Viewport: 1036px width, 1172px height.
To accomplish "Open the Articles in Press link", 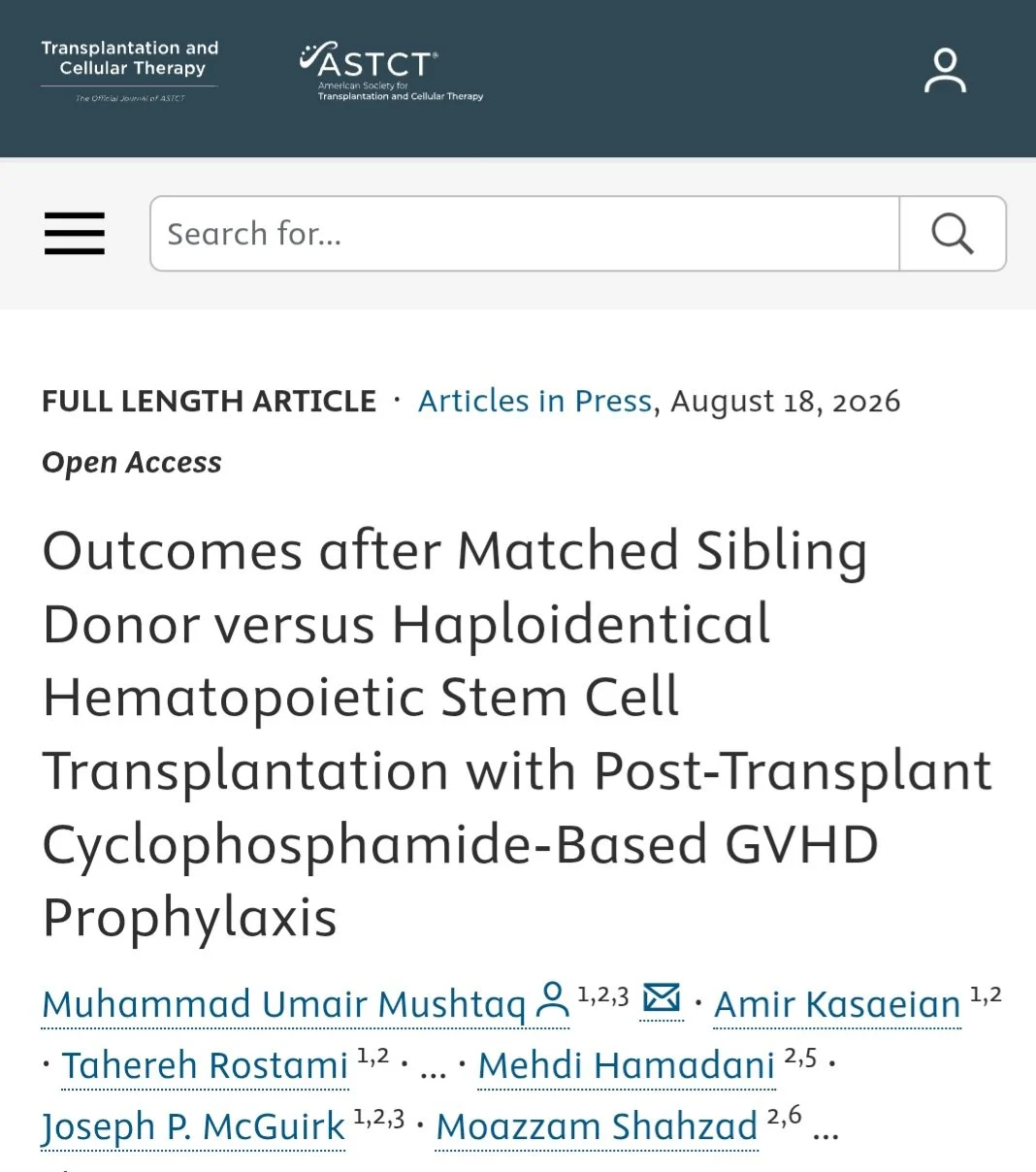I will click(534, 401).
